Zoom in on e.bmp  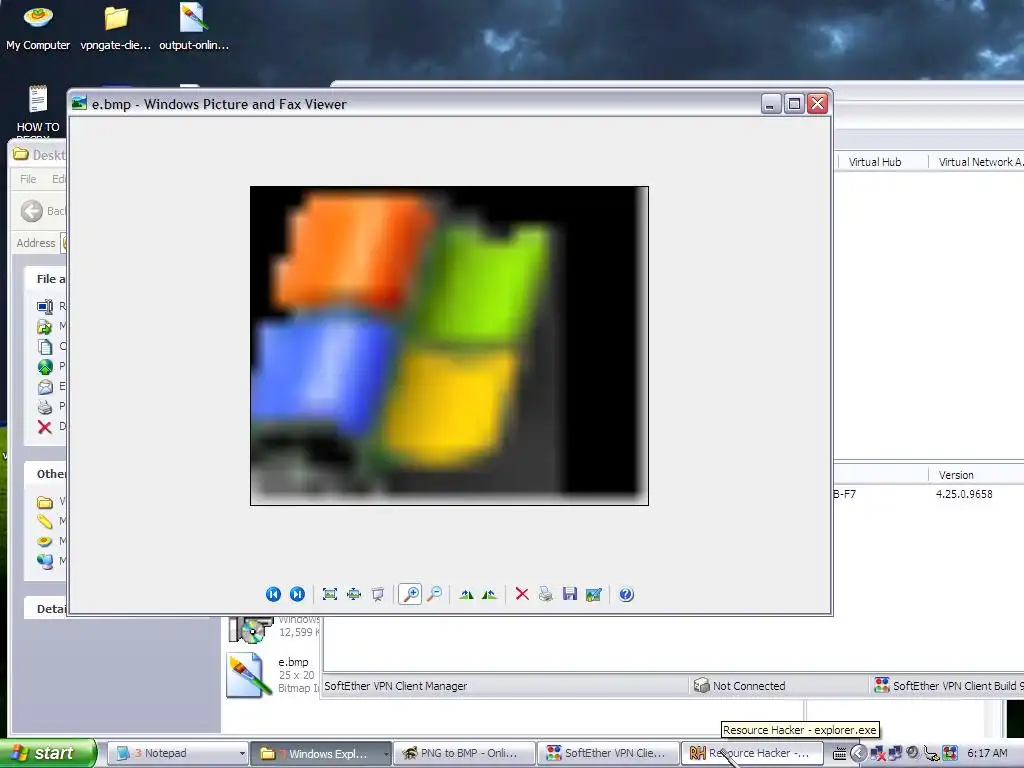[410, 594]
